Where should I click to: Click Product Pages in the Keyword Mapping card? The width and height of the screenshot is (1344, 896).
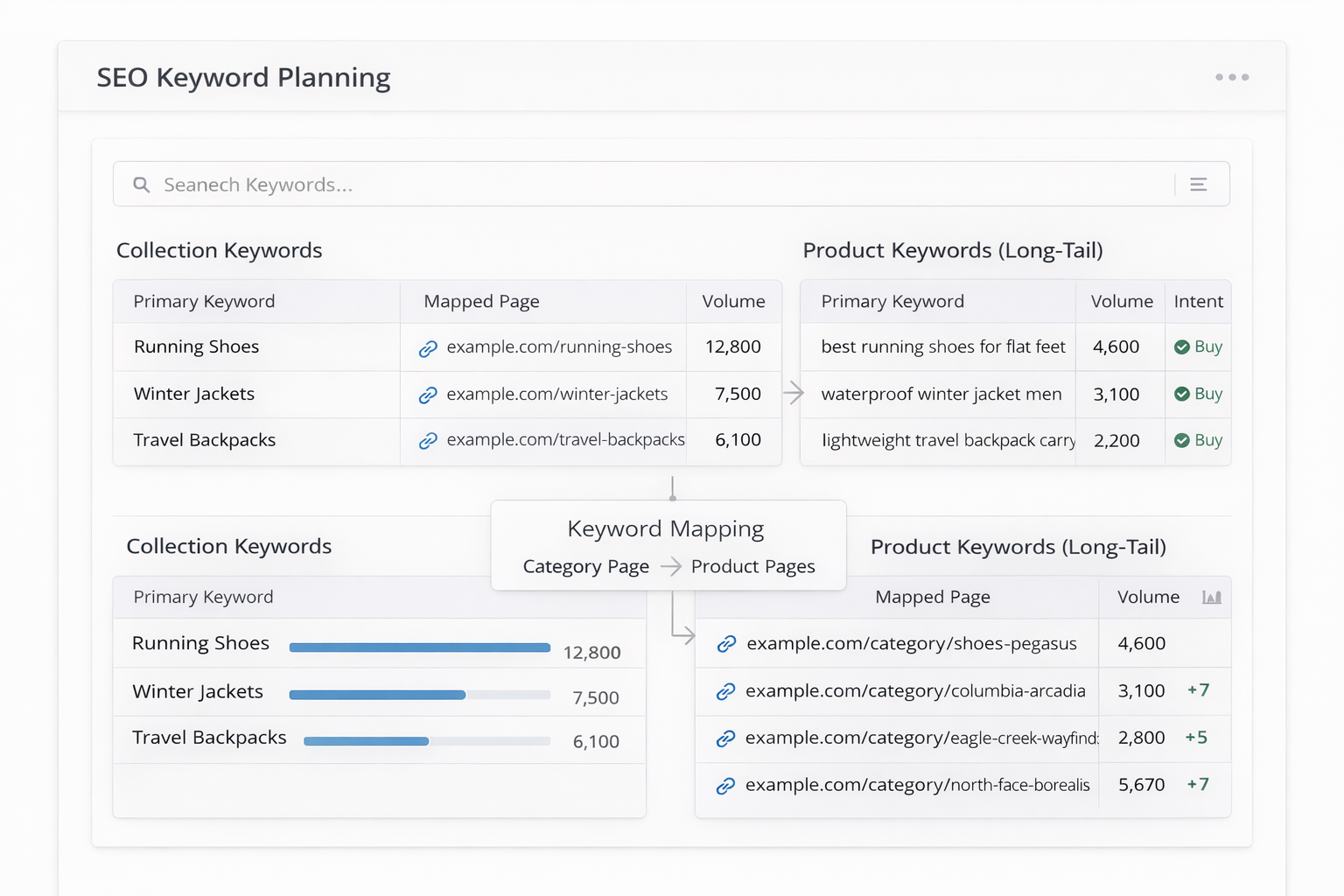click(752, 566)
